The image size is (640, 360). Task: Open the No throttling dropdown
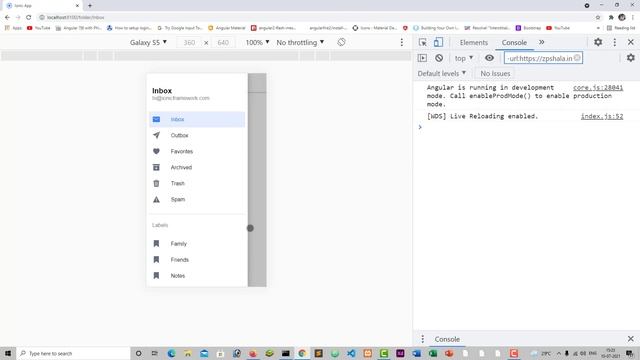tap(300, 42)
